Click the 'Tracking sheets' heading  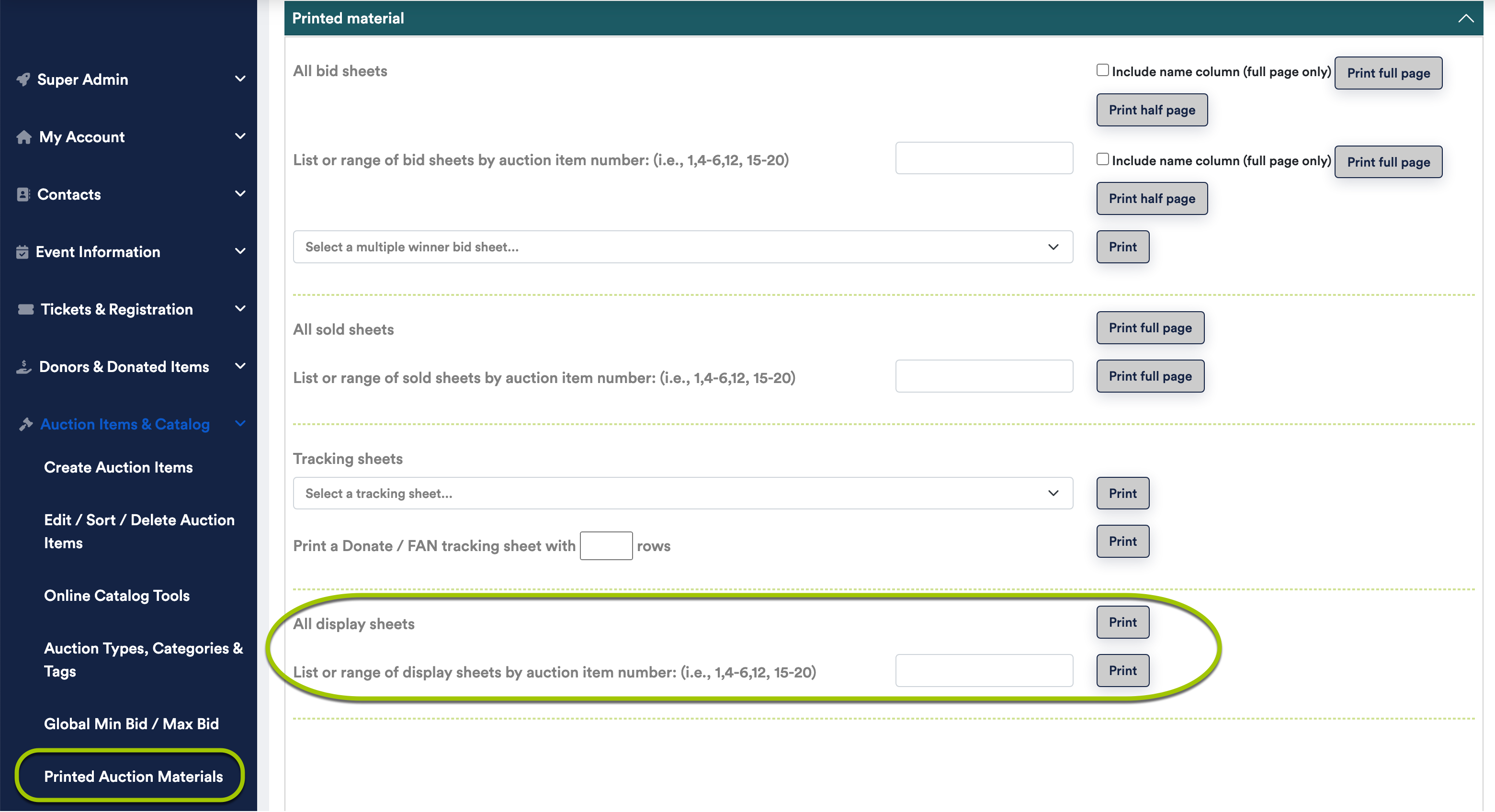[348, 459]
